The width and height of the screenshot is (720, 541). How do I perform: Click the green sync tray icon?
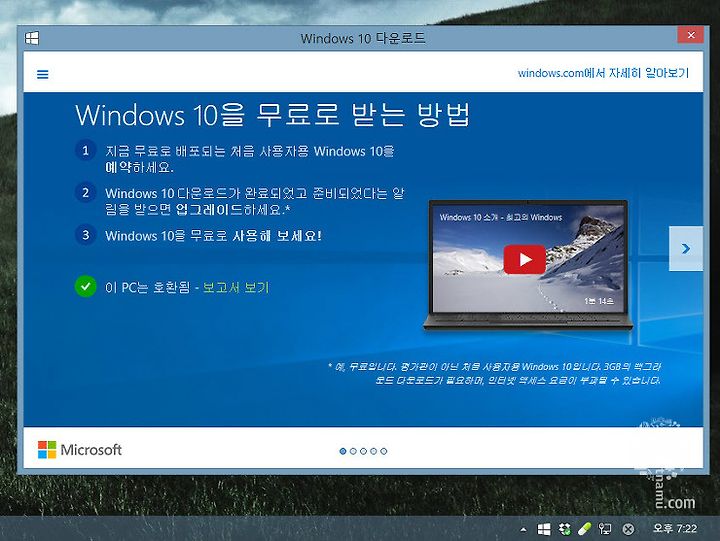(564, 529)
